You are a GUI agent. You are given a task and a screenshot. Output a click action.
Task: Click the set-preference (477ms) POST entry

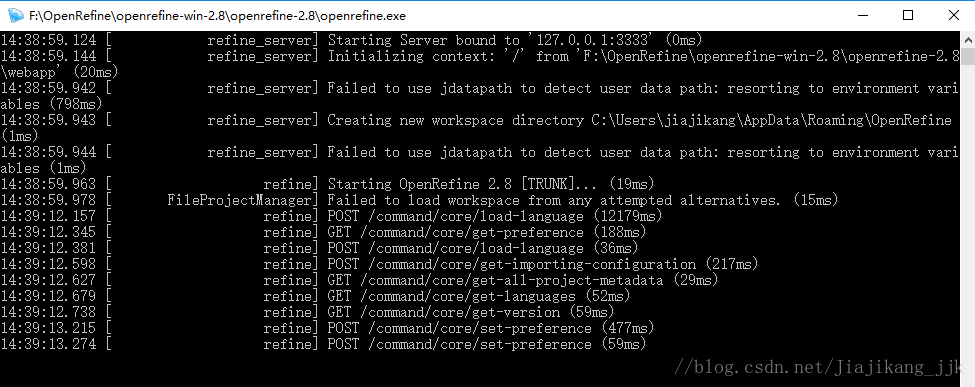327,329
